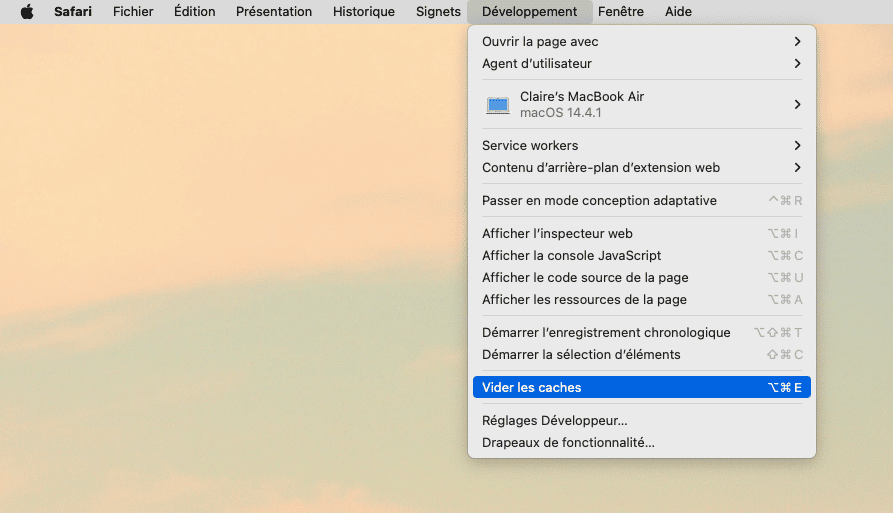893x513 pixels.
Task: Expand Contenu d'arrière-plan d'extension web submenu
Action: point(642,168)
